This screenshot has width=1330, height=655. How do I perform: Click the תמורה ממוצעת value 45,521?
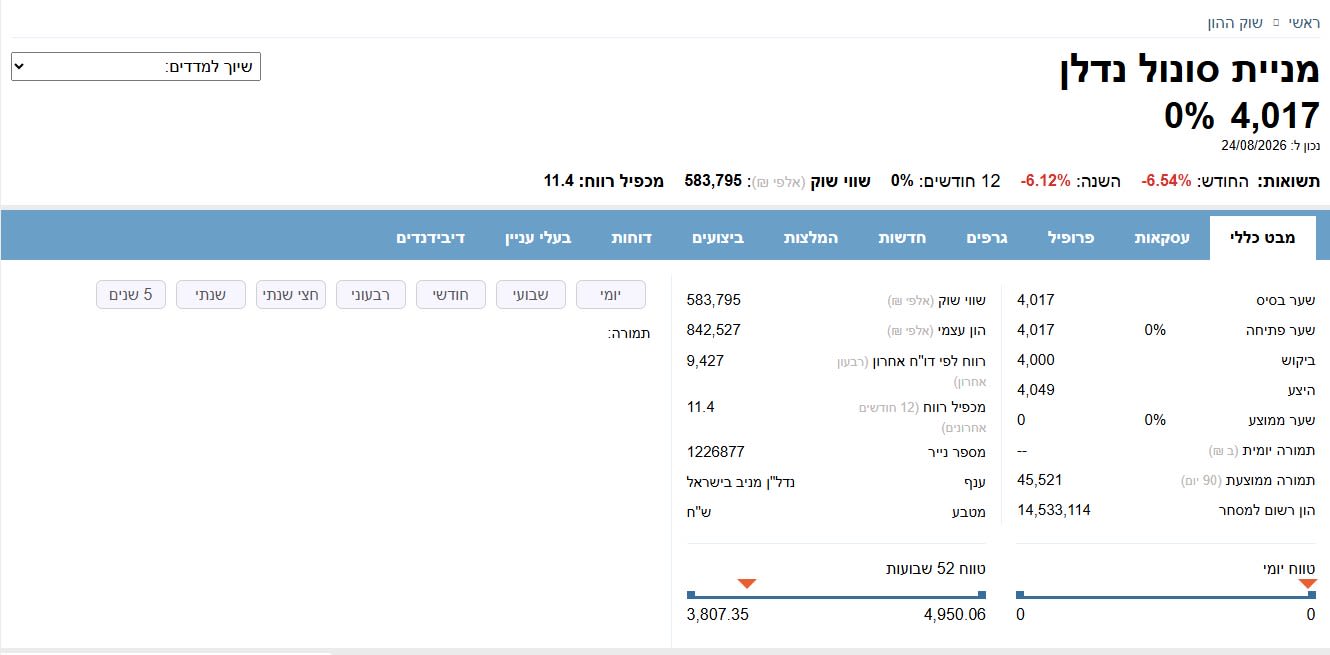1039,480
